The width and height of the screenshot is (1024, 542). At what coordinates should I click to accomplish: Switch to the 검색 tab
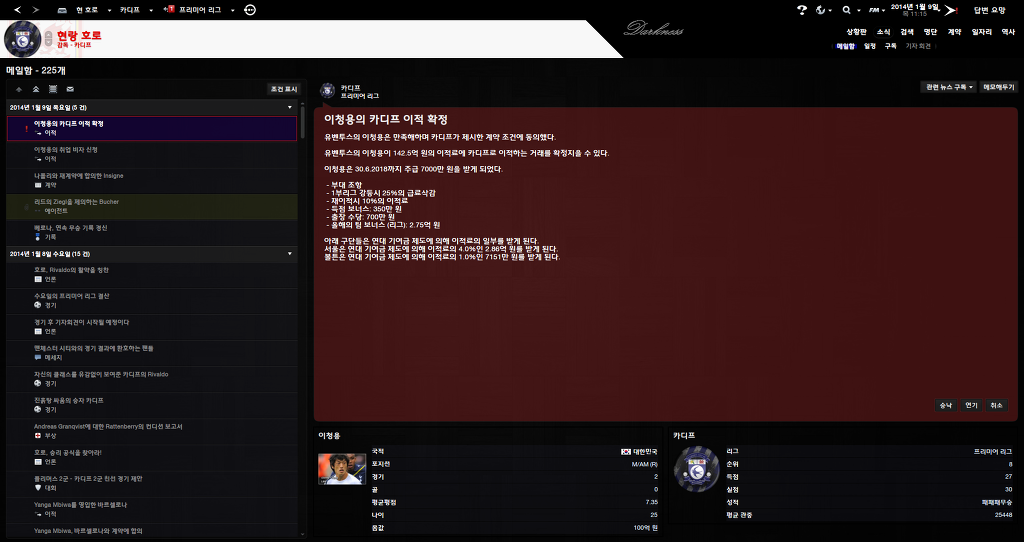907,31
